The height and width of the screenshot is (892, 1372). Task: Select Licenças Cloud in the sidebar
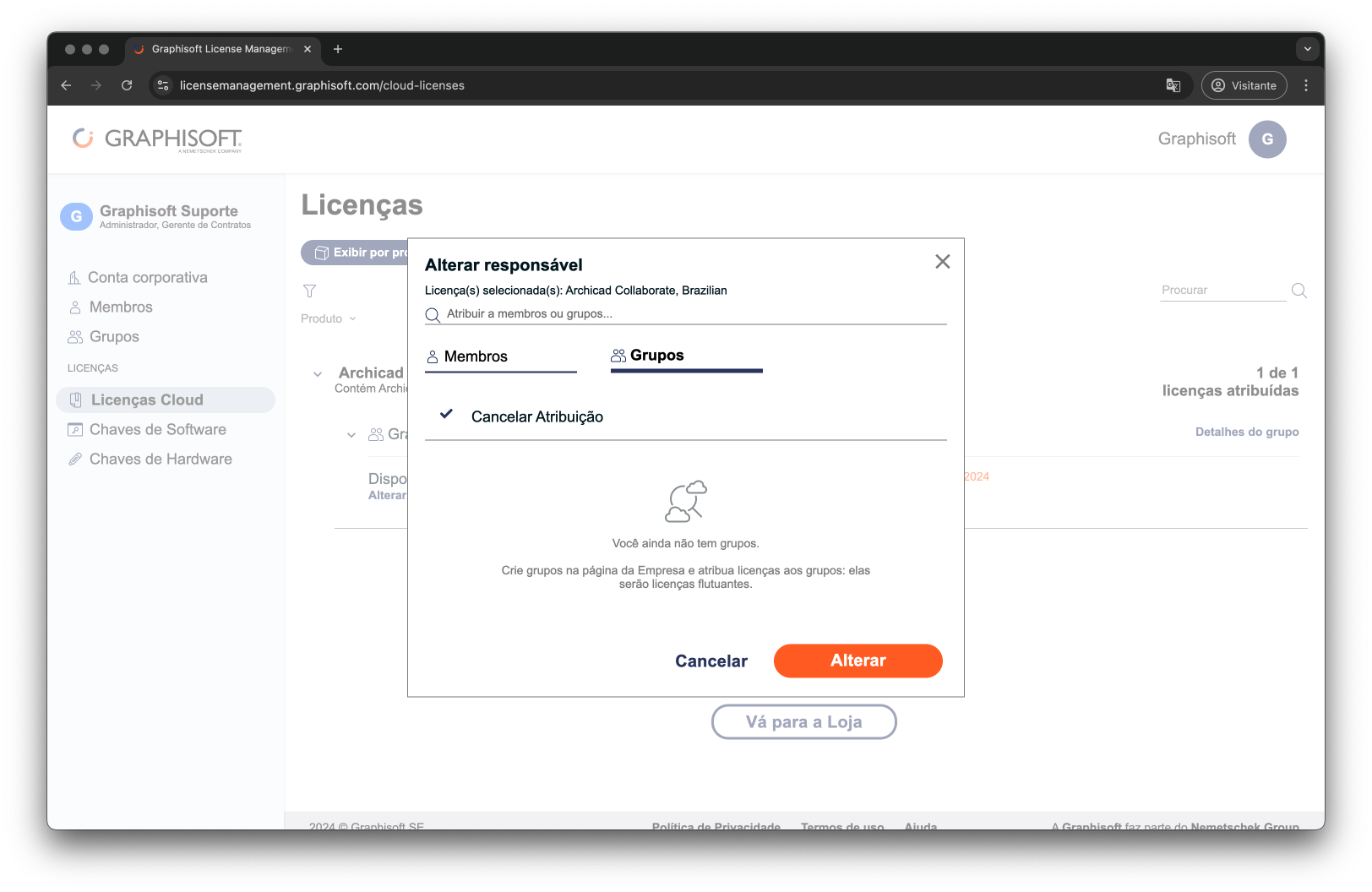[x=166, y=400]
